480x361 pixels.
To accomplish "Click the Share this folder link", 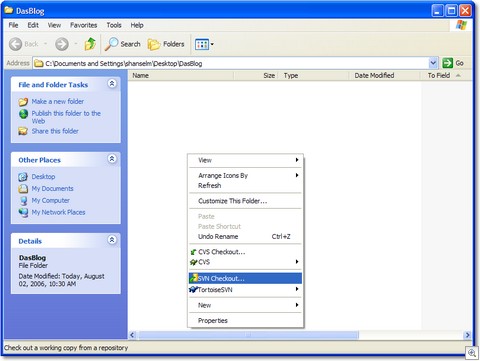I will [x=55, y=131].
